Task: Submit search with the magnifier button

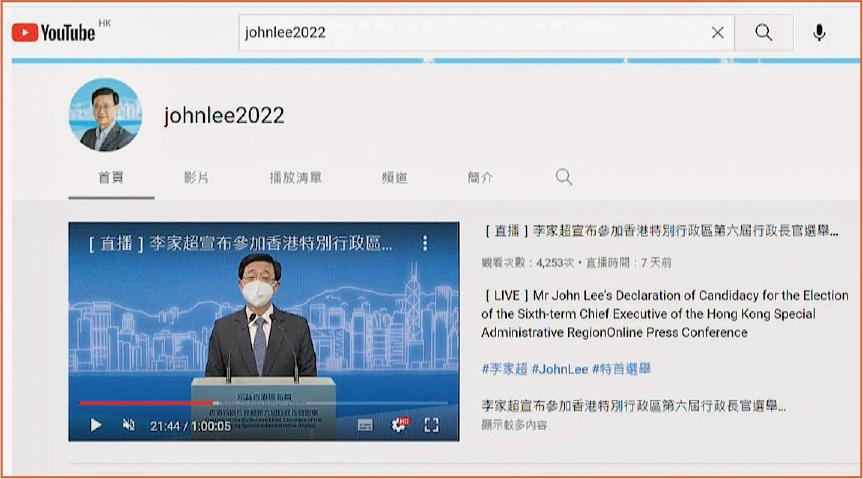Action: coord(763,33)
